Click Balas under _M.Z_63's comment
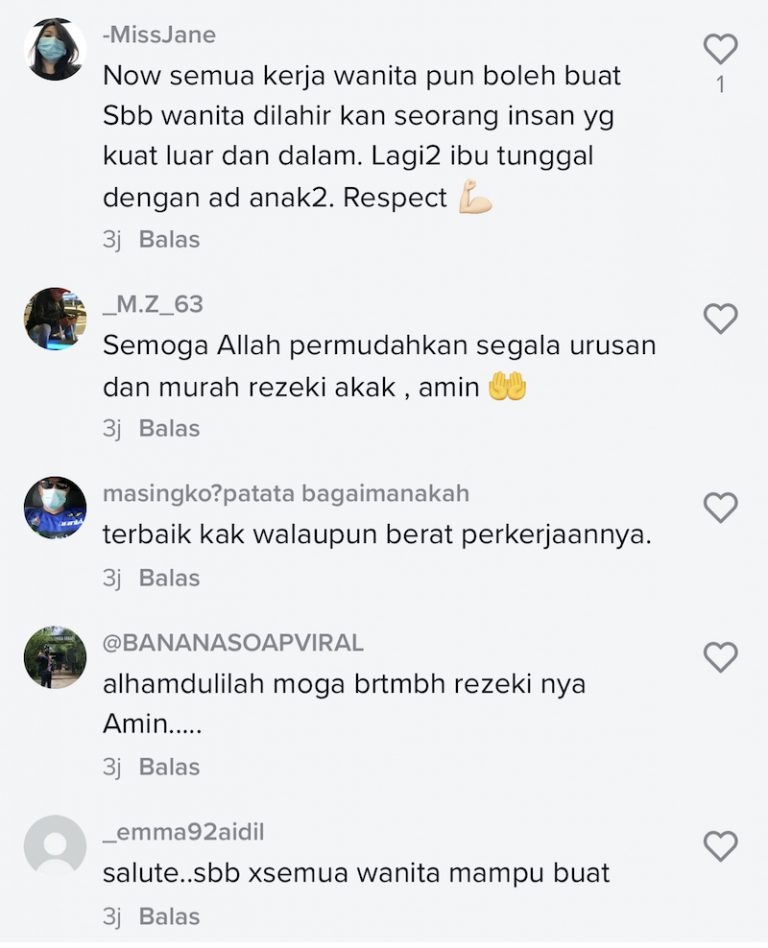This screenshot has width=768, height=948. (169, 428)
